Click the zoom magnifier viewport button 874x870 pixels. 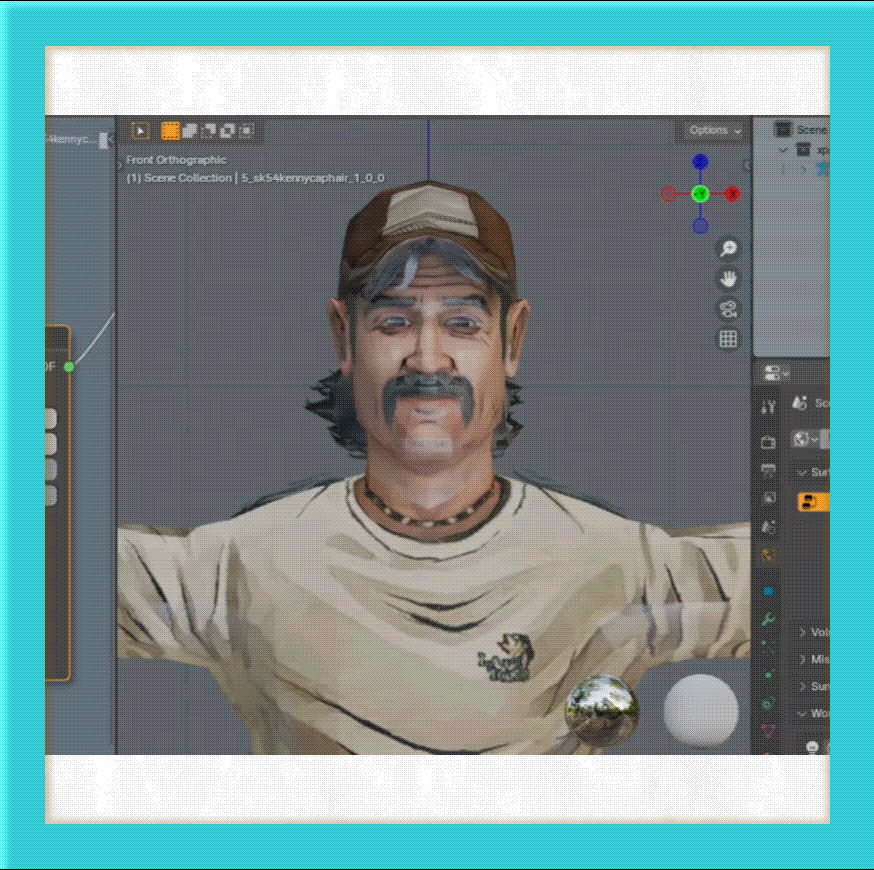(x=728, y=249)
